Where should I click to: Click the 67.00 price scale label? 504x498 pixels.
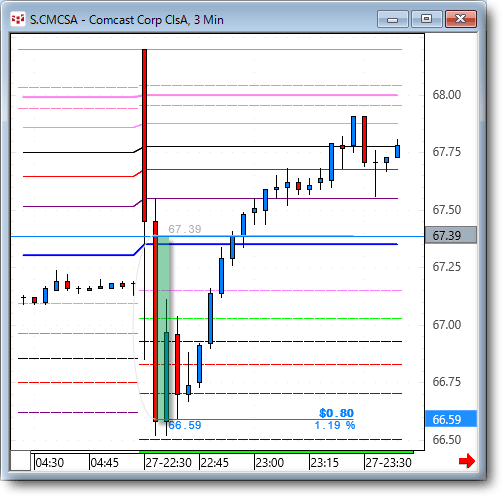[447, 324]
